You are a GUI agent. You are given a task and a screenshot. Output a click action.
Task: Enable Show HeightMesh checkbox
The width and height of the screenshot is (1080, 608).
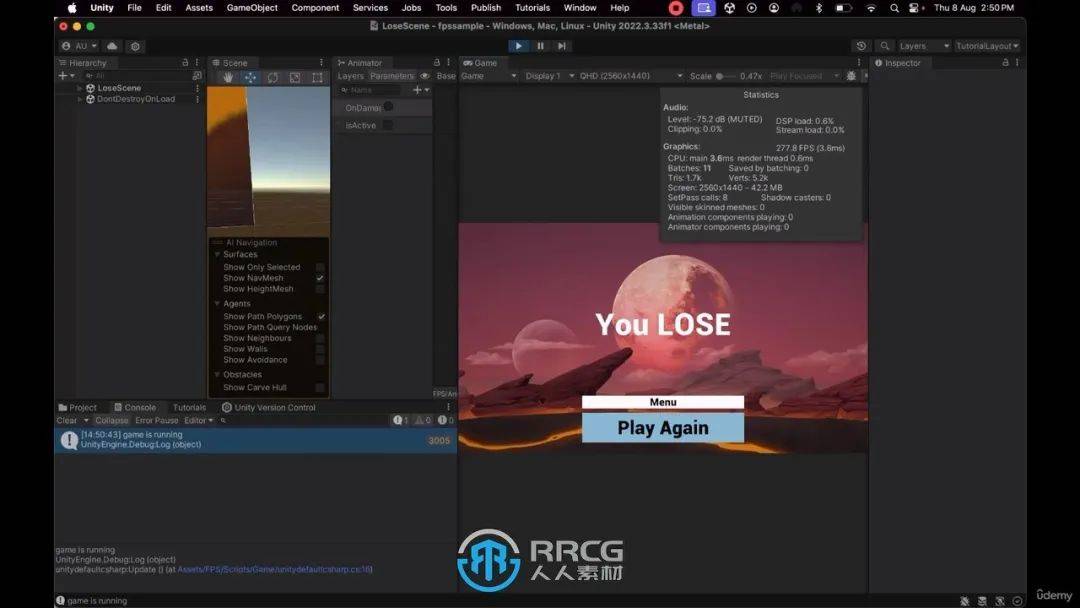click(x=320, y=289)
